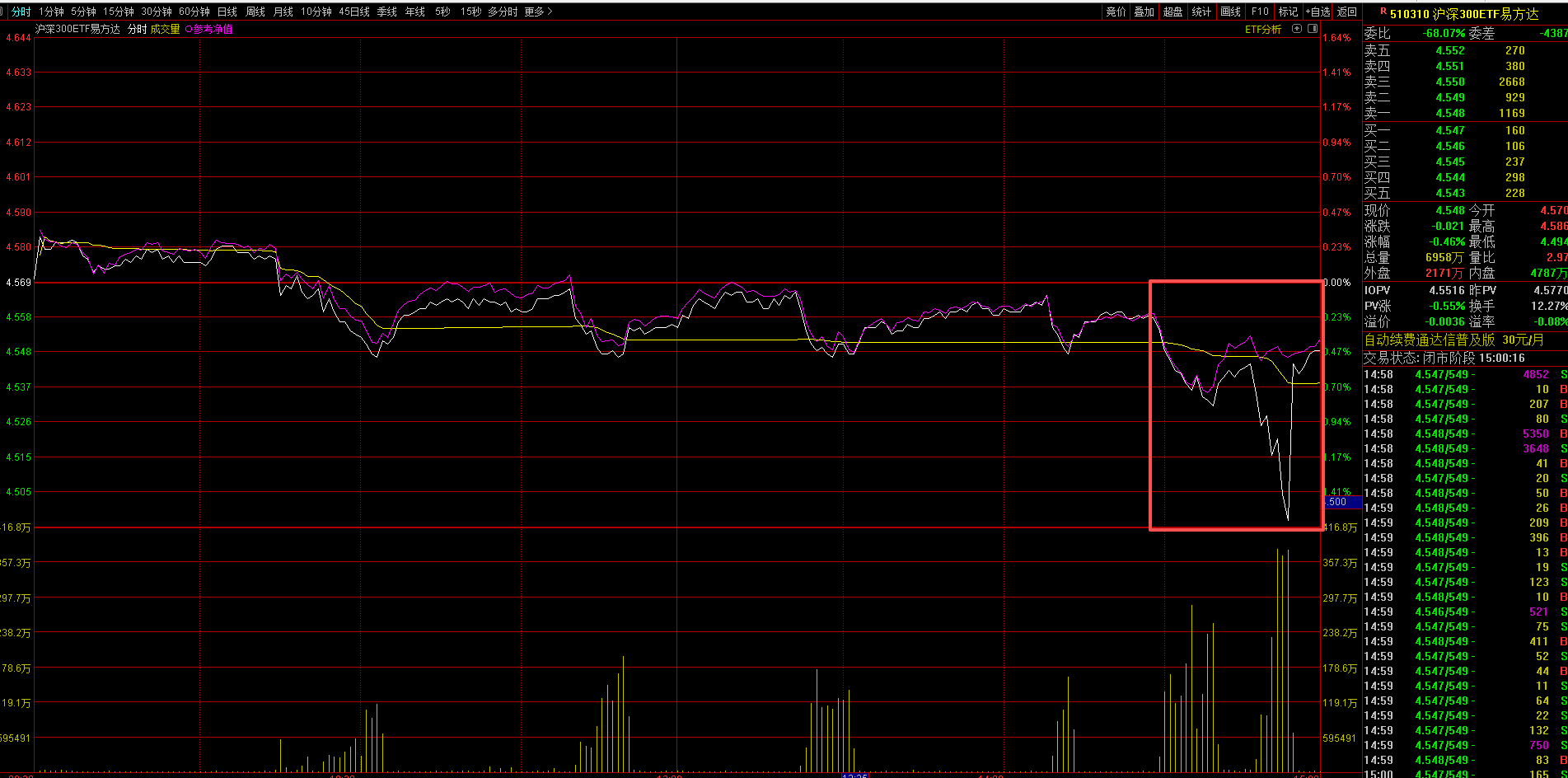The width and height of the screenshot is (1568, 778).
Task: Click the 返回 back button
Action: tap(1346, 12)
